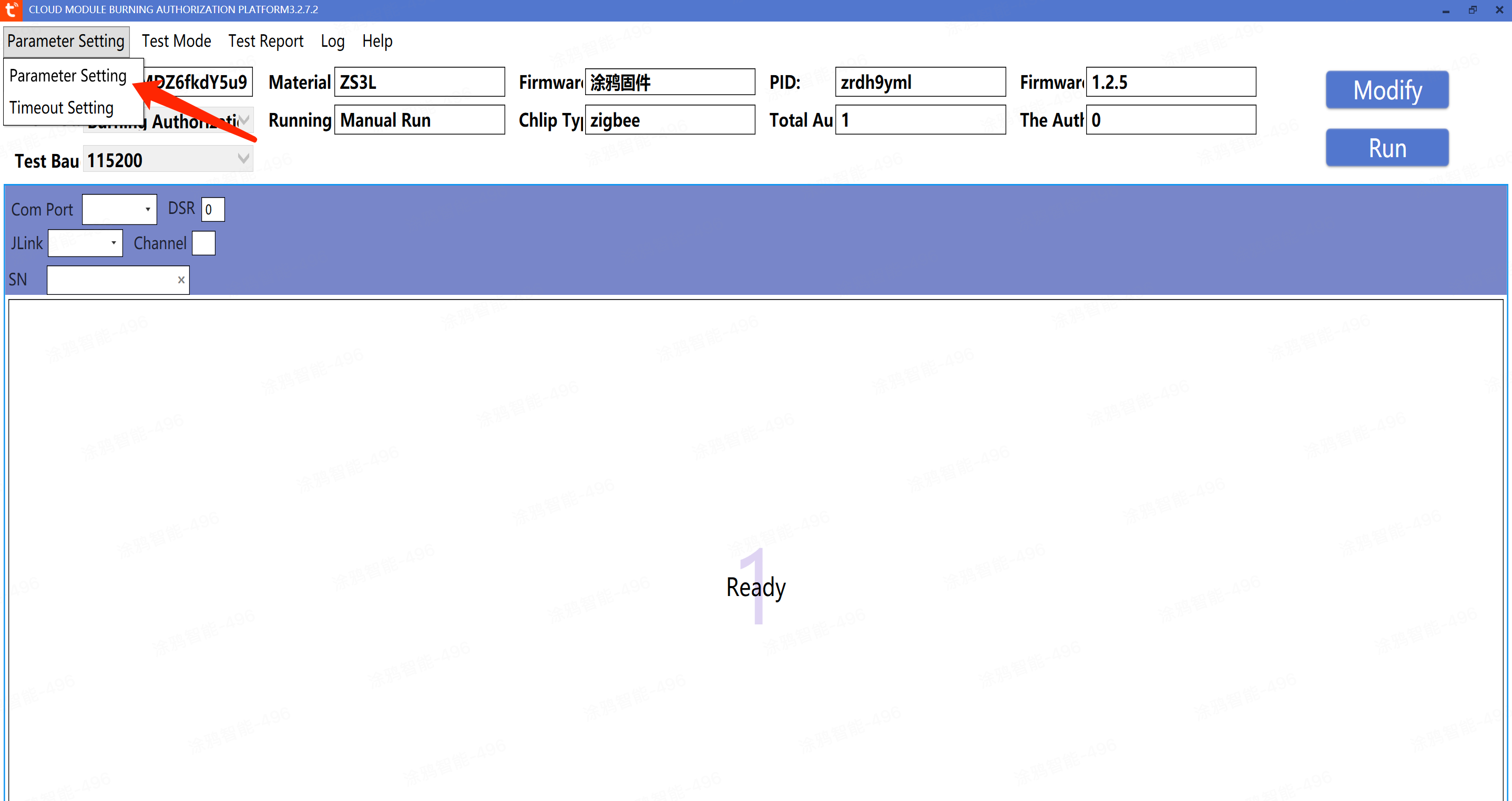This screenshot has width=1512, height=801.
Task: Expand the Burning Authorization dropdown arrow
Action: [x=245, y=120]
